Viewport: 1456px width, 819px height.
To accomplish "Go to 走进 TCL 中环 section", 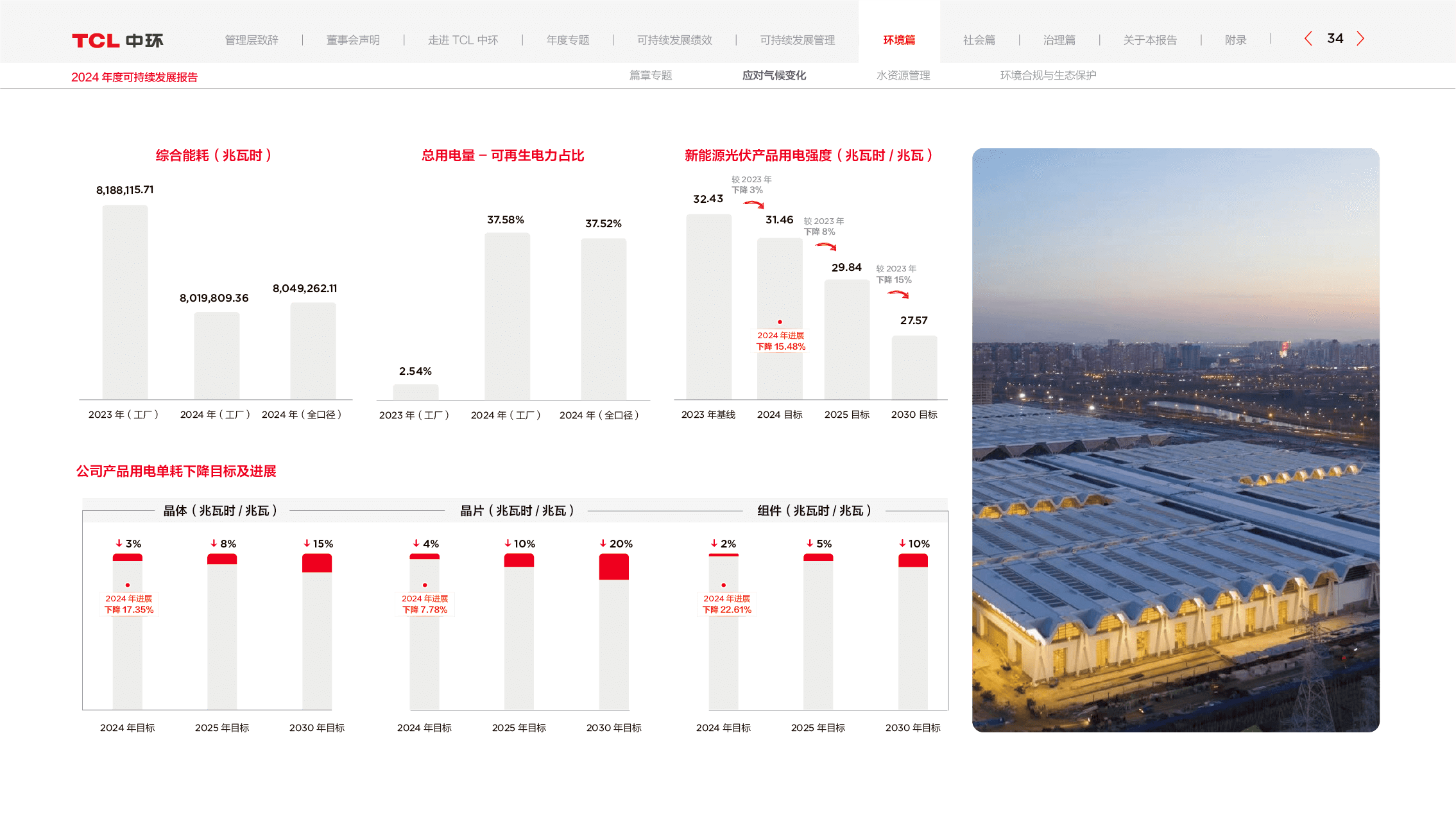I will coord(463,40).
